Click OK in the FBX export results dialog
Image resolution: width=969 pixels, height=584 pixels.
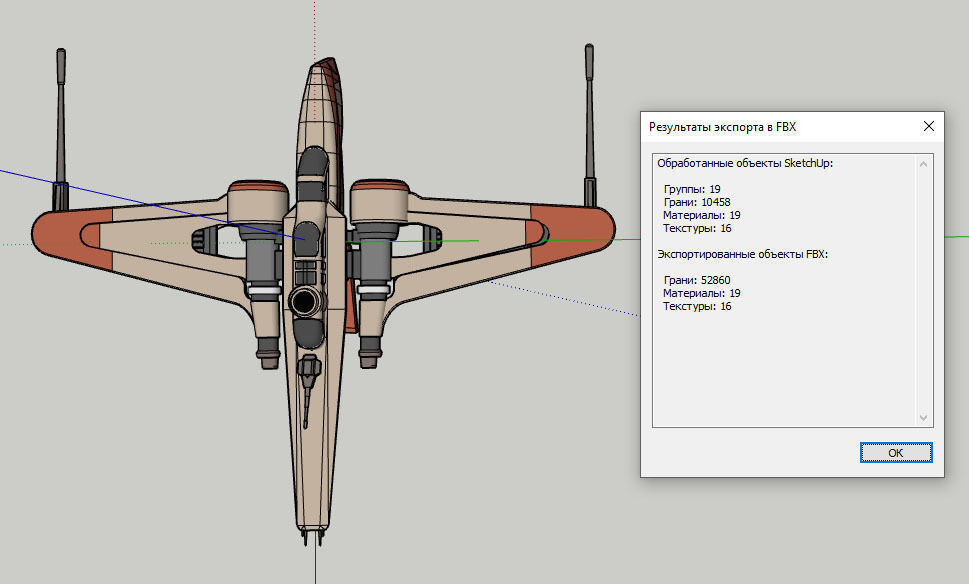point(895,452)
